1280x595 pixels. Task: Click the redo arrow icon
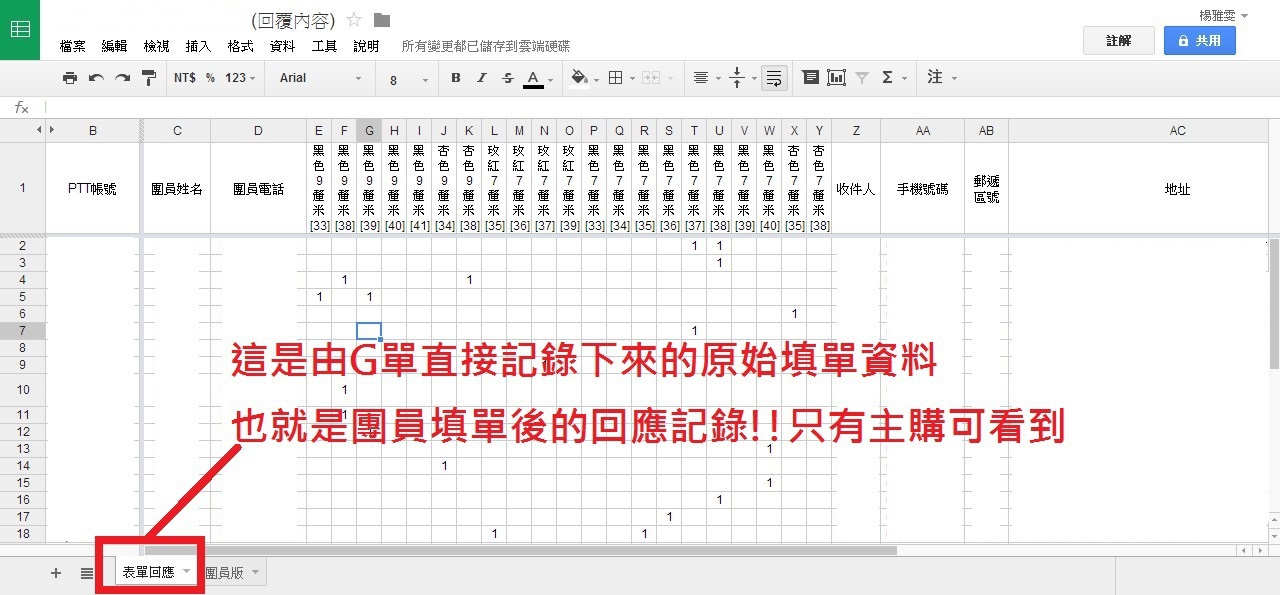click(x=122, y=78)
